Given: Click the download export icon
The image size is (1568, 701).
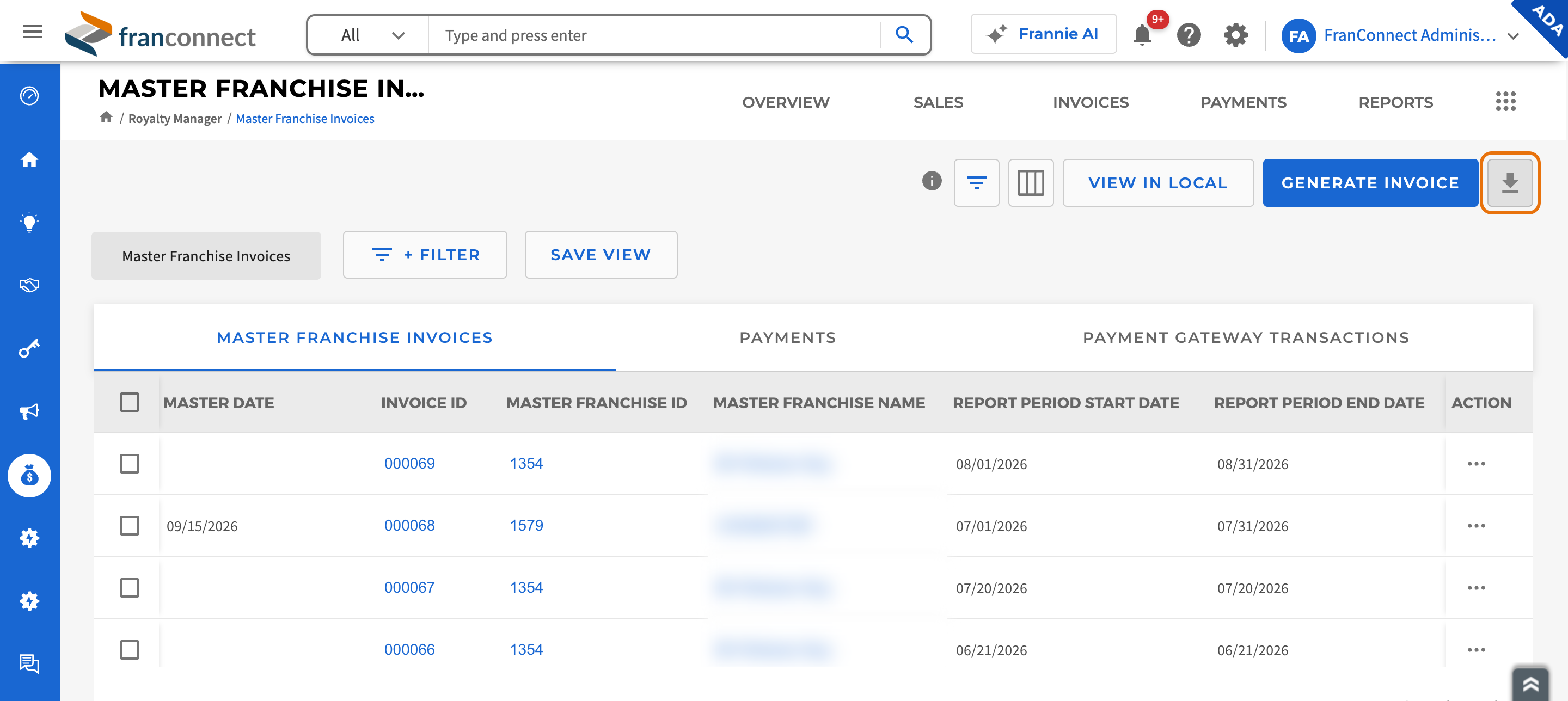Looking at the screenshot, I should (1510, 182).
